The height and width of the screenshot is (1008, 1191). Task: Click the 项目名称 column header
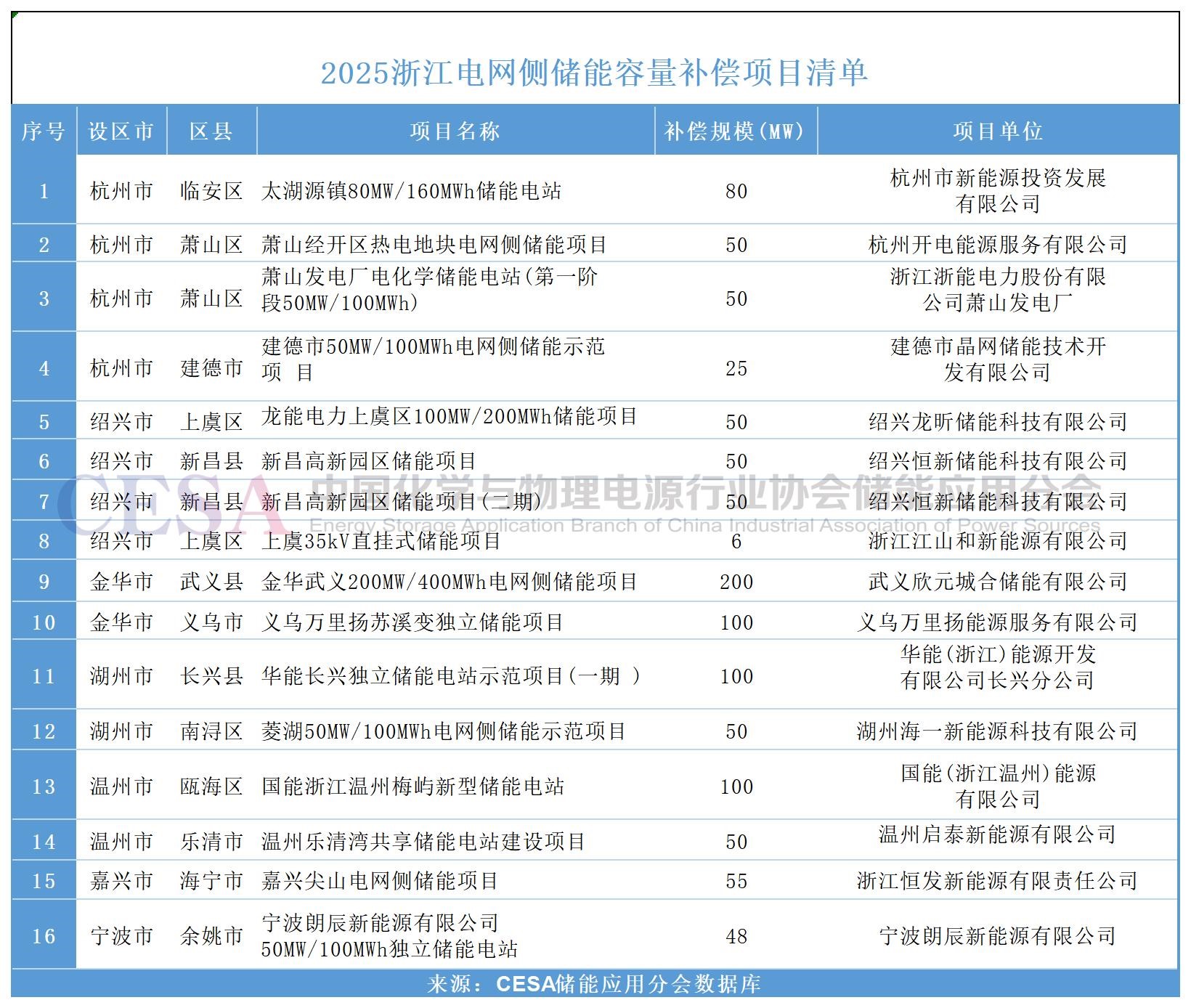pos(455,131)
